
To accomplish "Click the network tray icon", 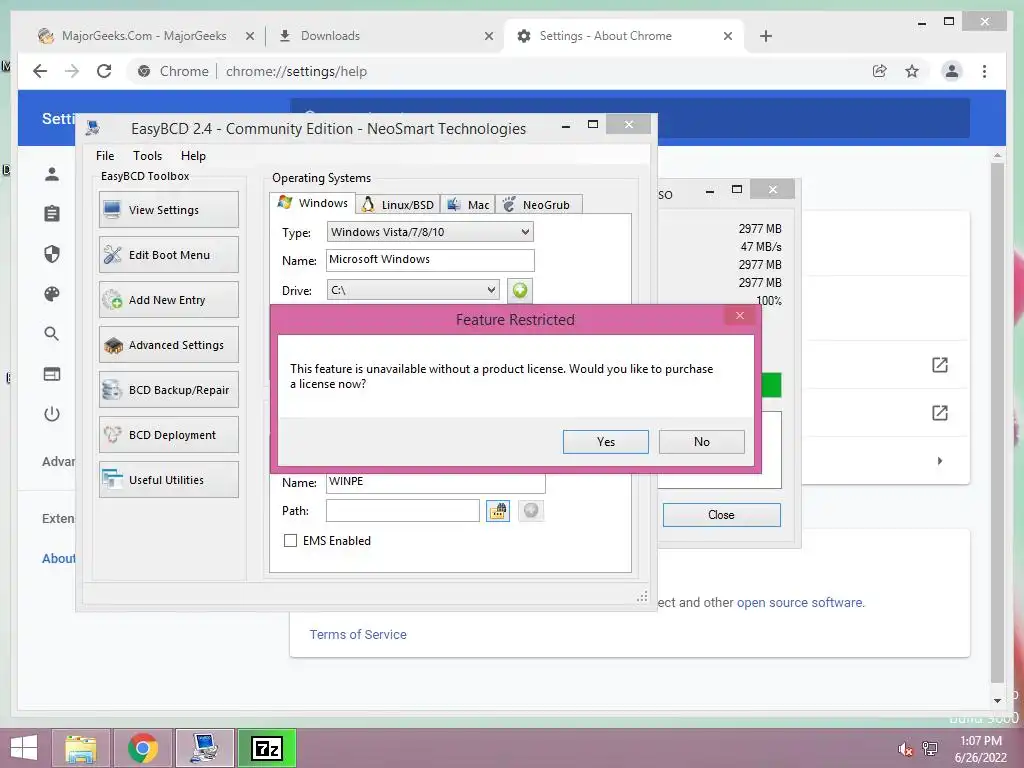I will coord(930,748).
